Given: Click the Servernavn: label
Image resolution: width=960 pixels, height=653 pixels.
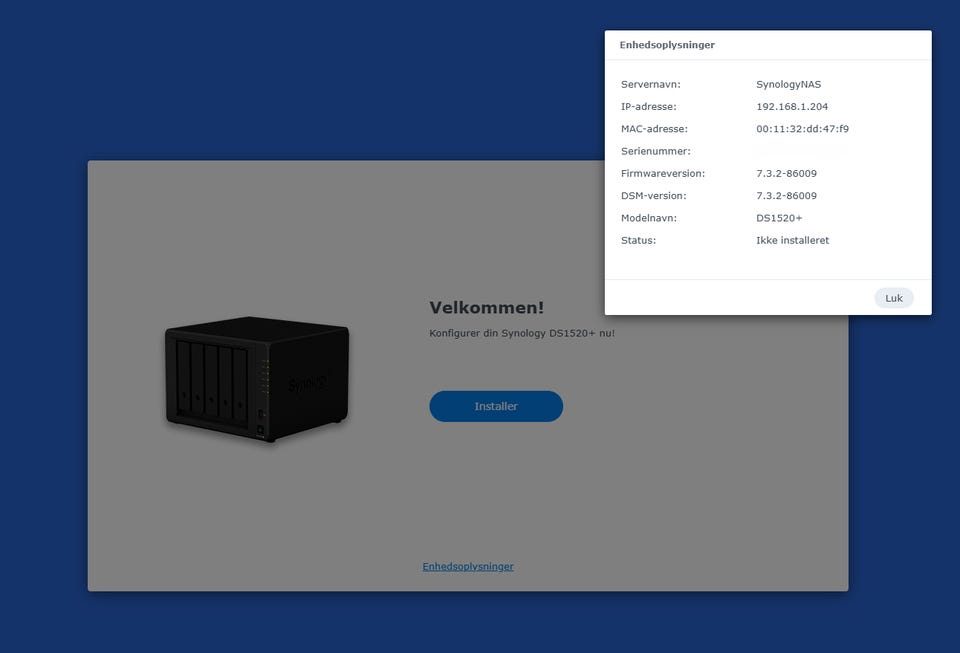Looking at the screenshot, I should pos(650,84).
